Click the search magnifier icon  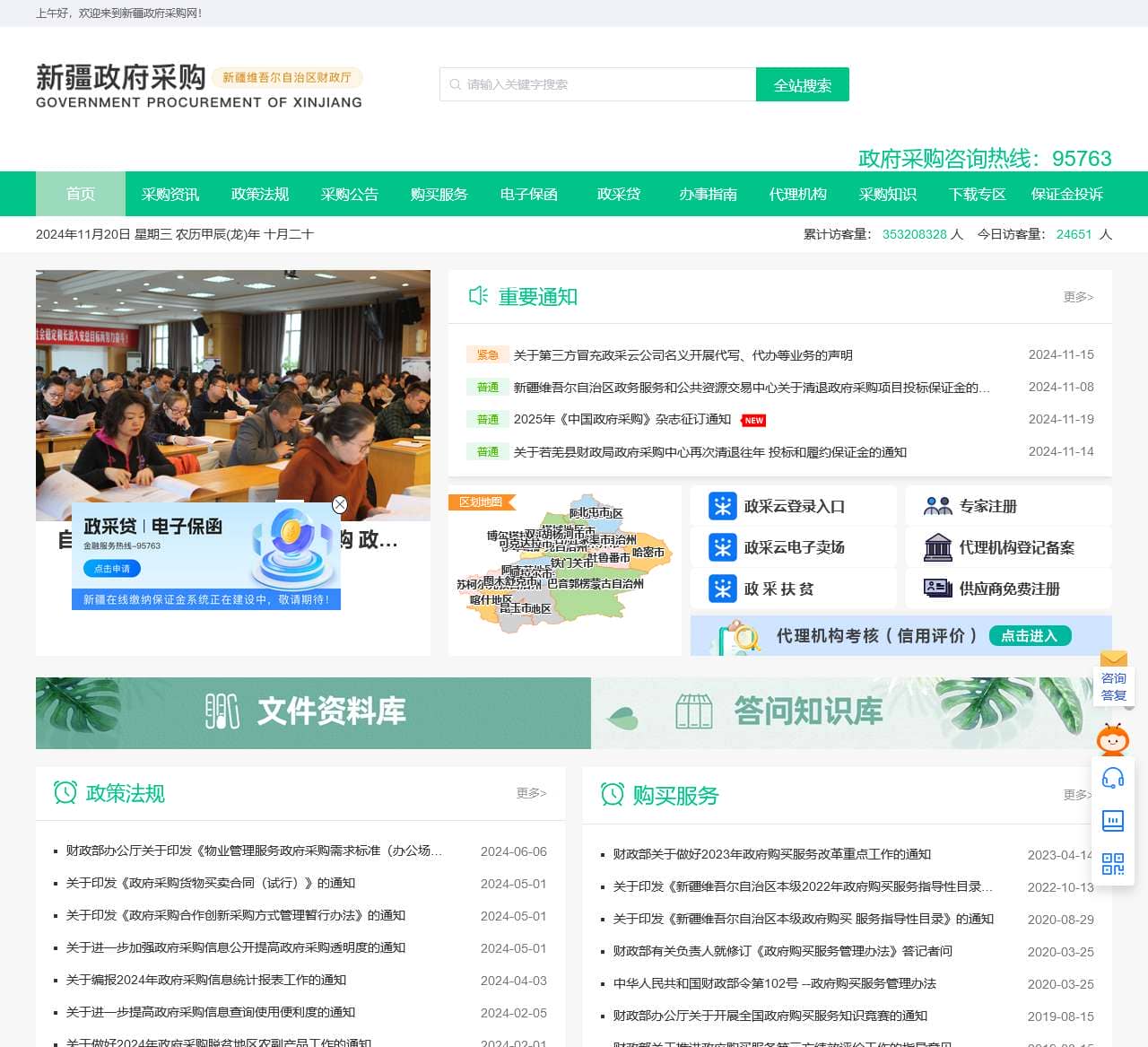[x=455, y=84]
